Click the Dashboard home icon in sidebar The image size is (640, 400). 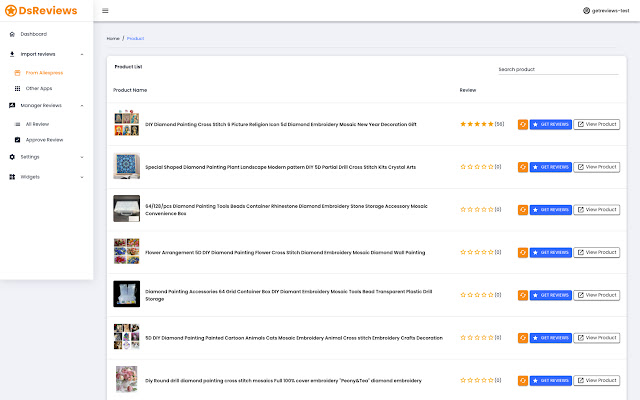[x=11, y=34]
